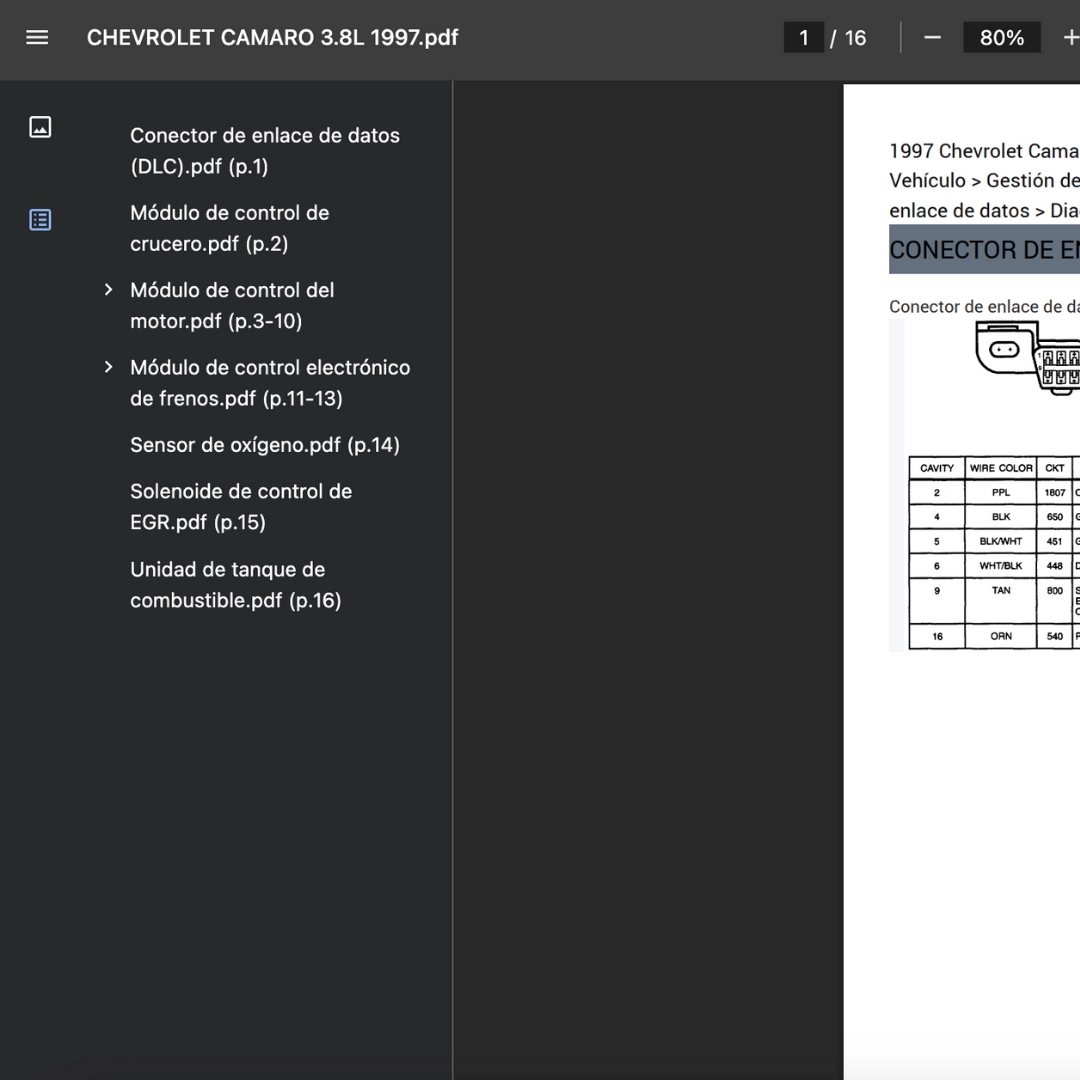
Task: Select the PPL wire color cell
Action: pyautogui.click(x=1001, y=492)
